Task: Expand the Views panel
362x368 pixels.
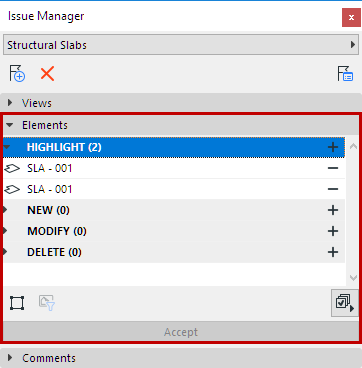Action: click(10, 103)
